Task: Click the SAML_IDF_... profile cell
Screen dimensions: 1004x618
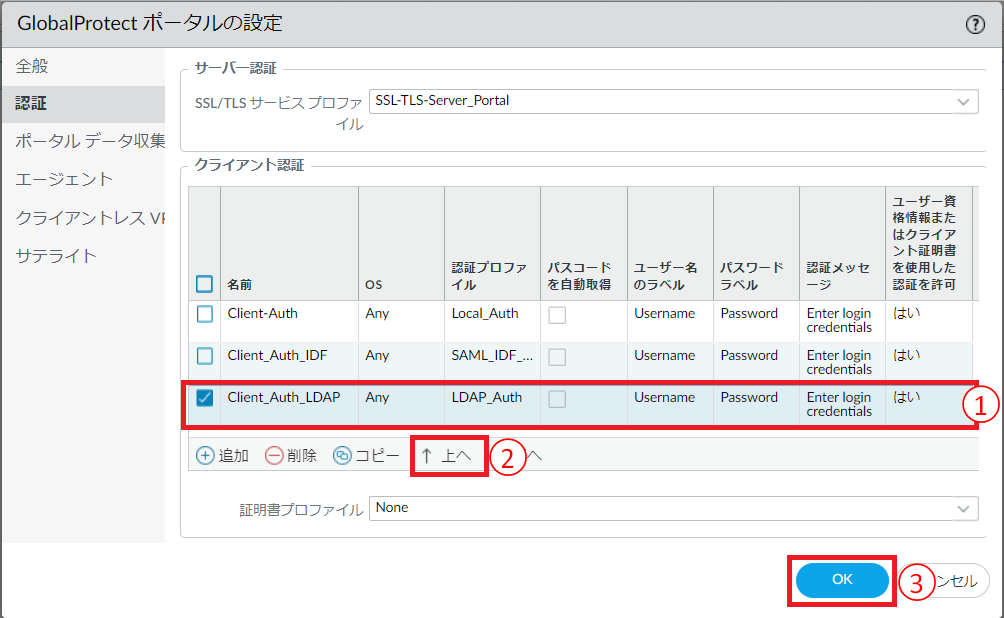Action: tap(492, 355)
